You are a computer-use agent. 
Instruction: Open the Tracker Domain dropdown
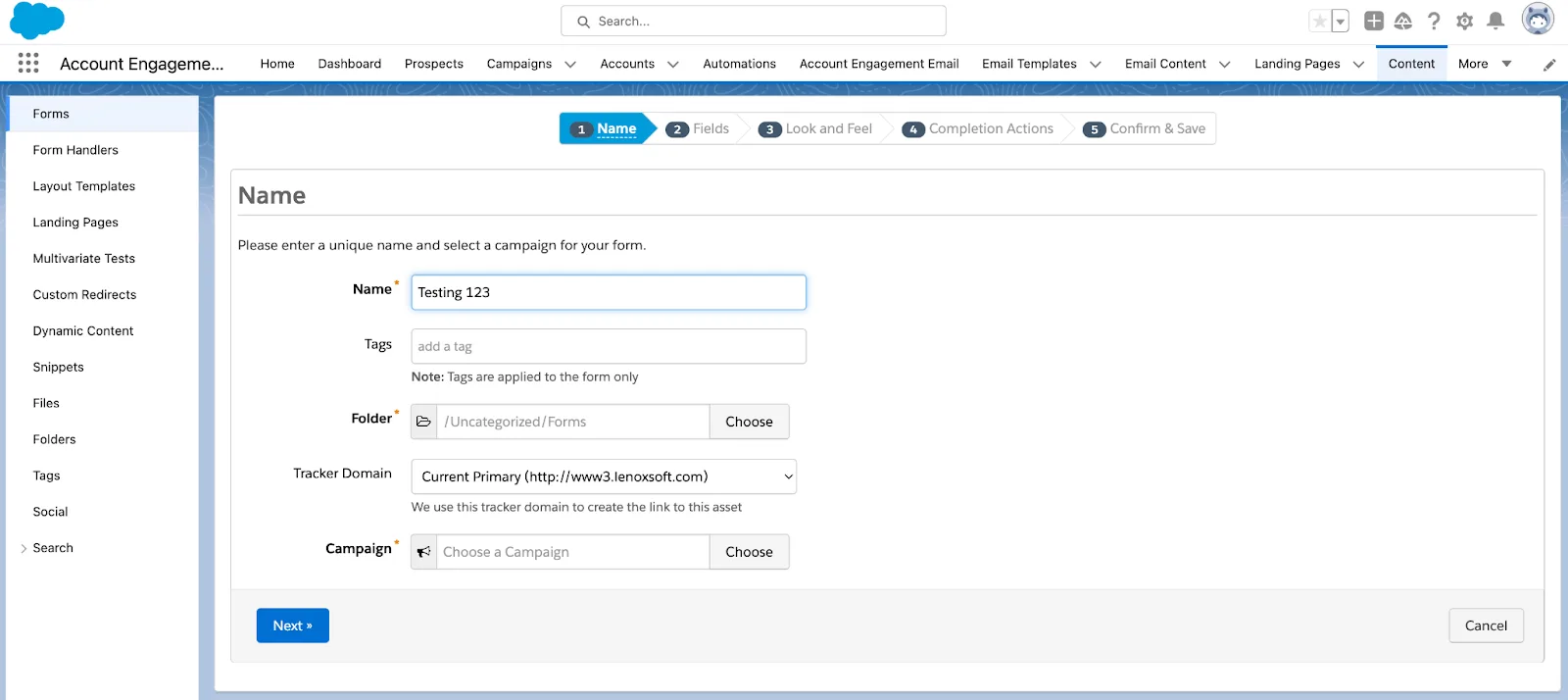(604, 476)
